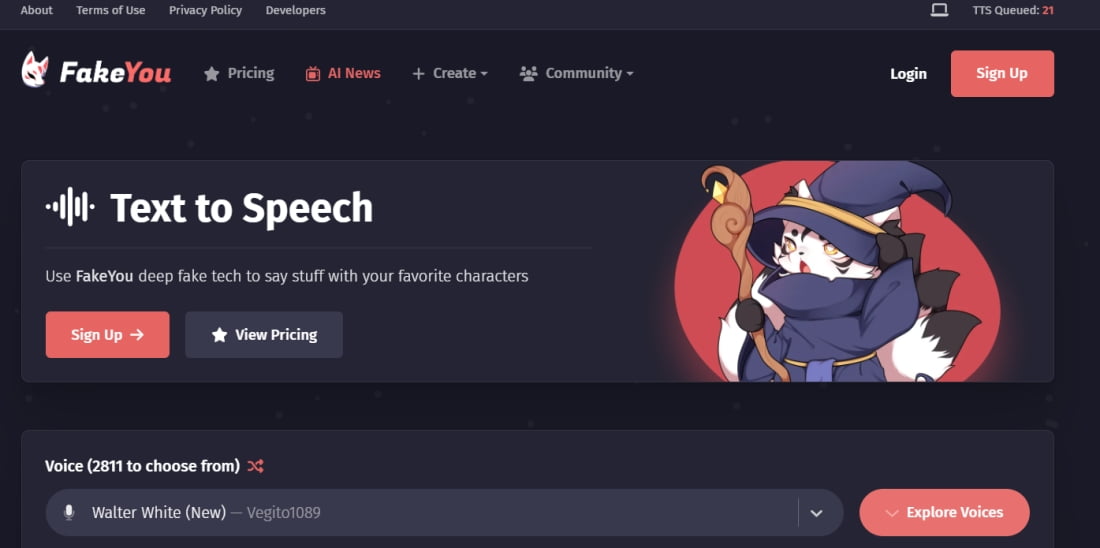Open the voice selection dropdown arrow
1100x548 pixels.
(816, 513)
